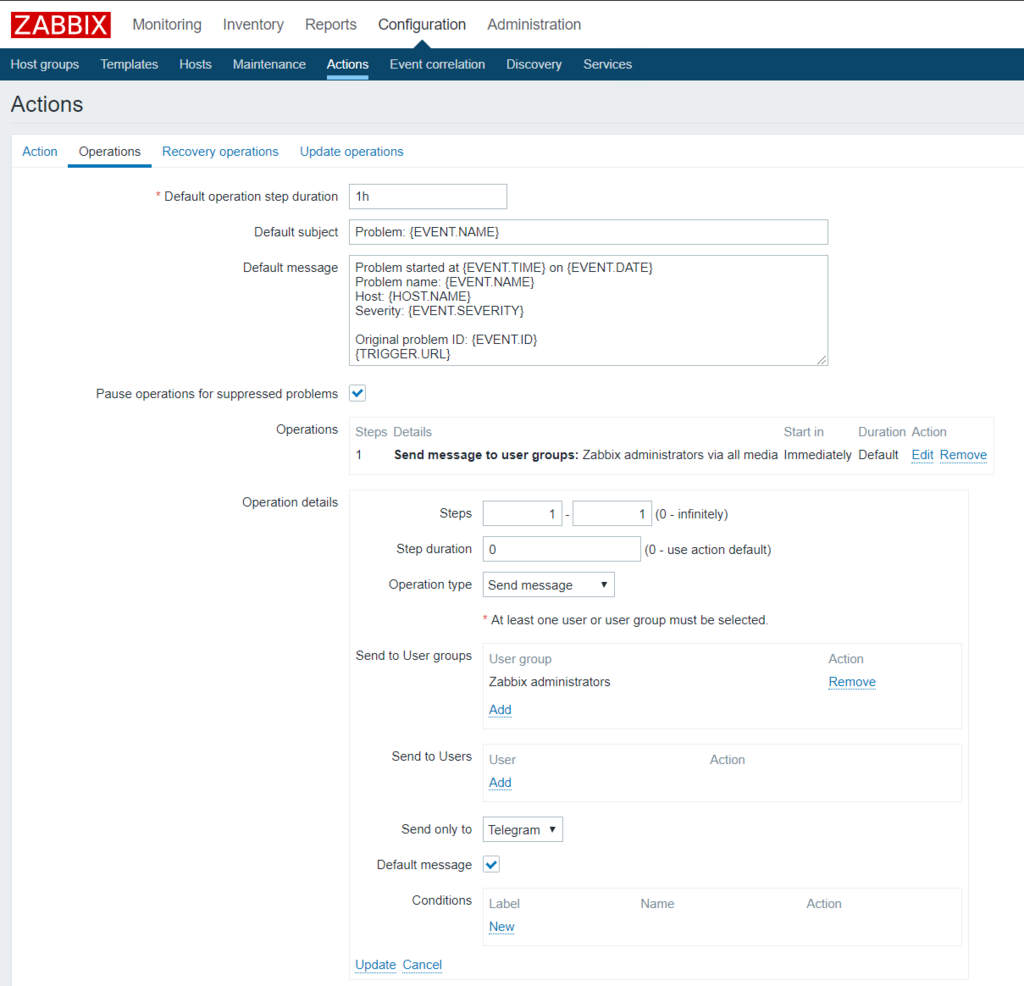This screenshot has width=1024, height=986.
Task: Open Hosts in configuration submenu
Action: tap(195, 64)
